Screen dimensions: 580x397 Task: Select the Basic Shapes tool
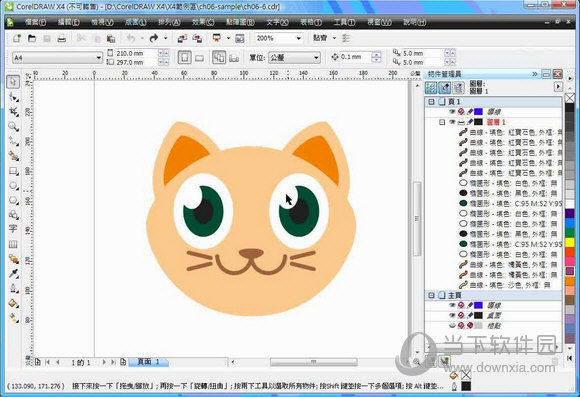tap(13, 215)
